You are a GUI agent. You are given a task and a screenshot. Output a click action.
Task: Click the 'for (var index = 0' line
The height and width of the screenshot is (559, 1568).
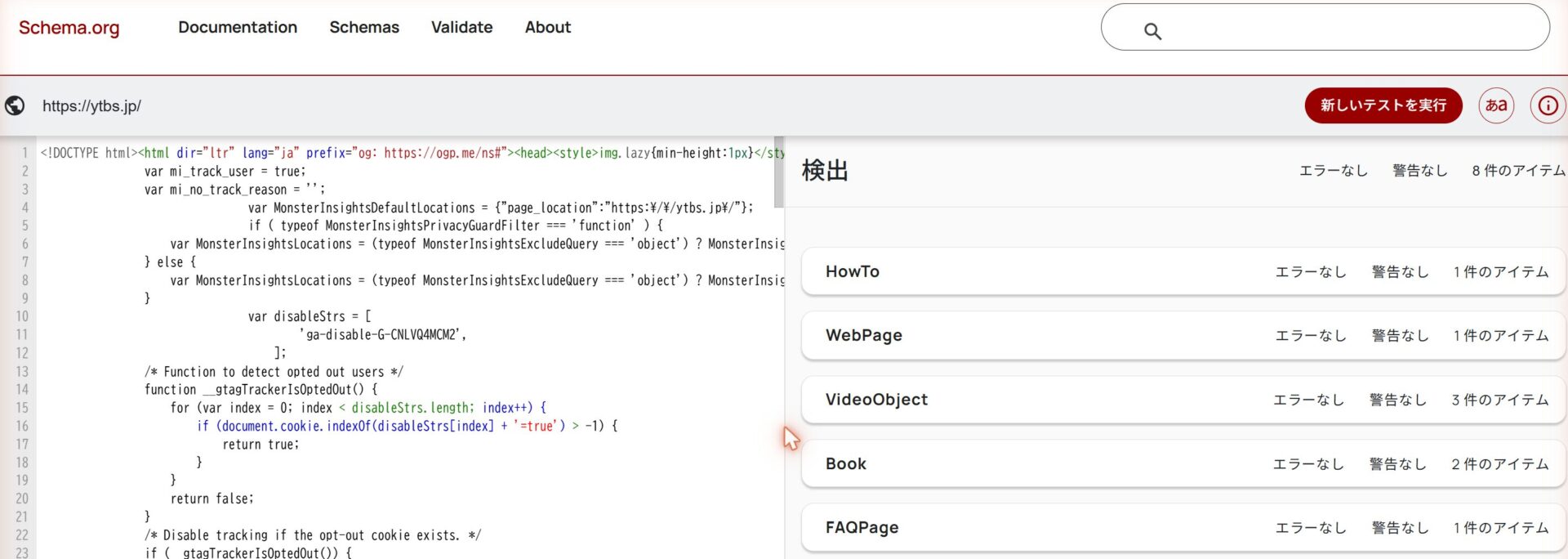tap(359, 408)
